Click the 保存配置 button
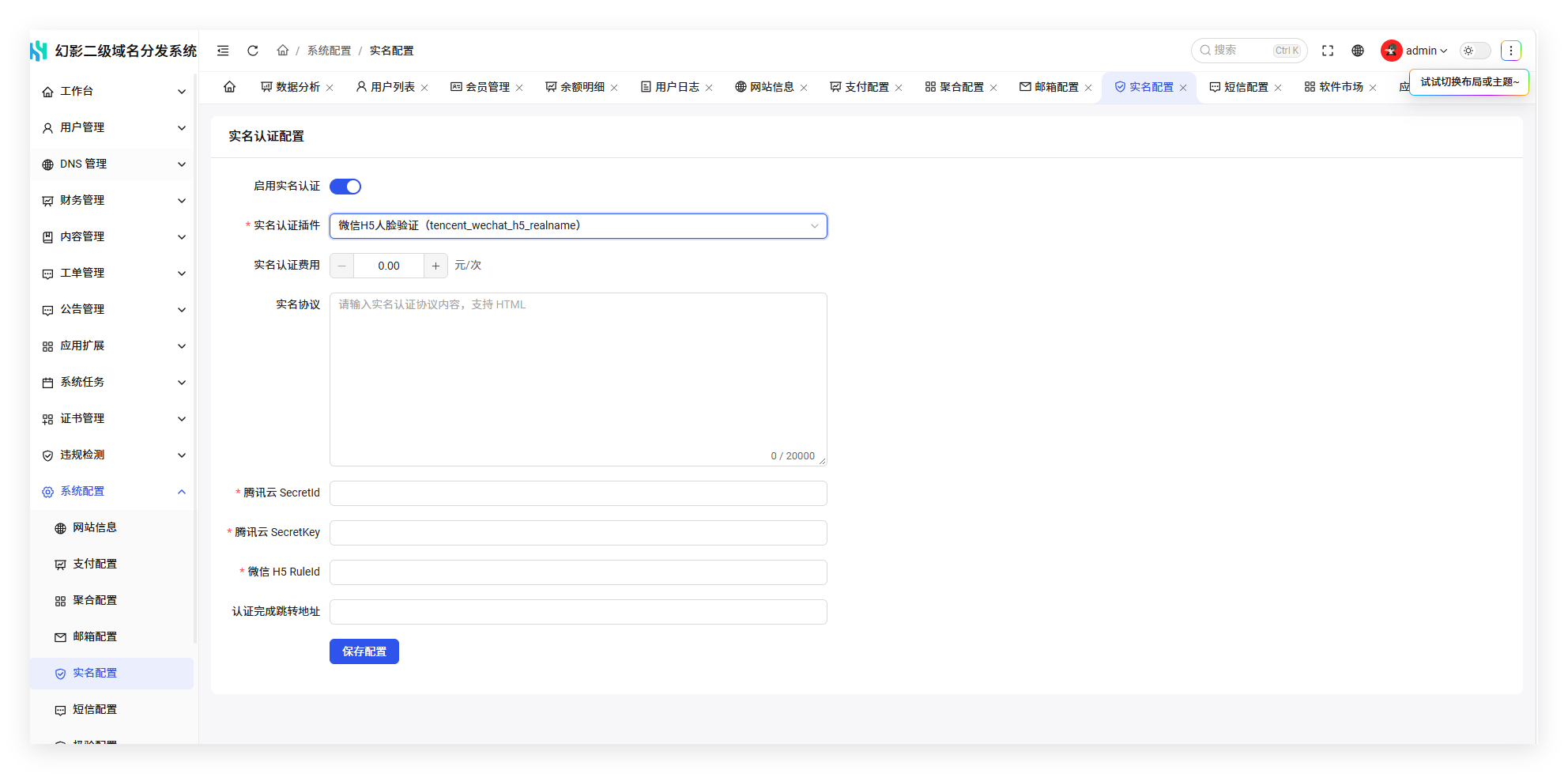 pyautogui.click(x=364, y=651)
